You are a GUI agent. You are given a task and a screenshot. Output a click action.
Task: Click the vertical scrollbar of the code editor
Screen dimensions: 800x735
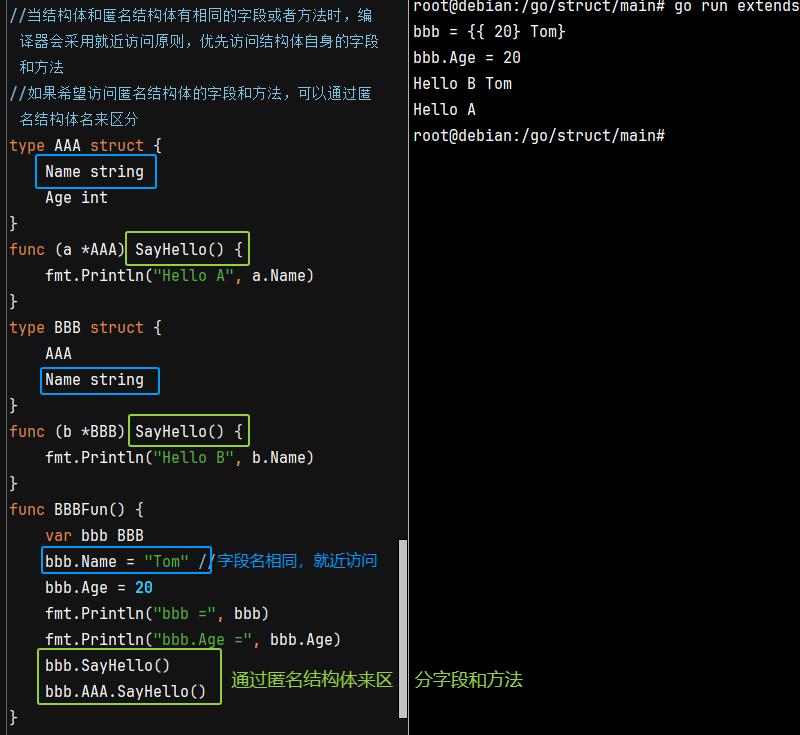(x=403, y=628)
